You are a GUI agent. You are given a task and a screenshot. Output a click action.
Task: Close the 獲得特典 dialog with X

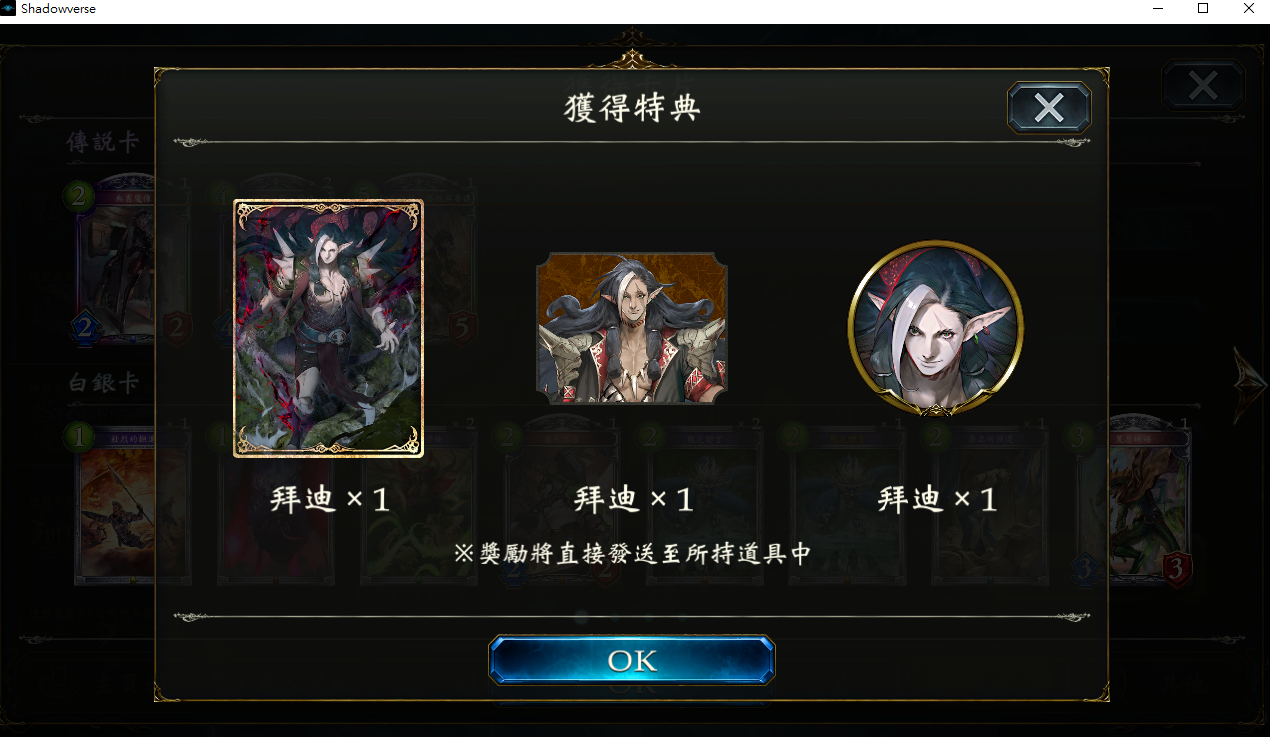[x=1049, y=107]
